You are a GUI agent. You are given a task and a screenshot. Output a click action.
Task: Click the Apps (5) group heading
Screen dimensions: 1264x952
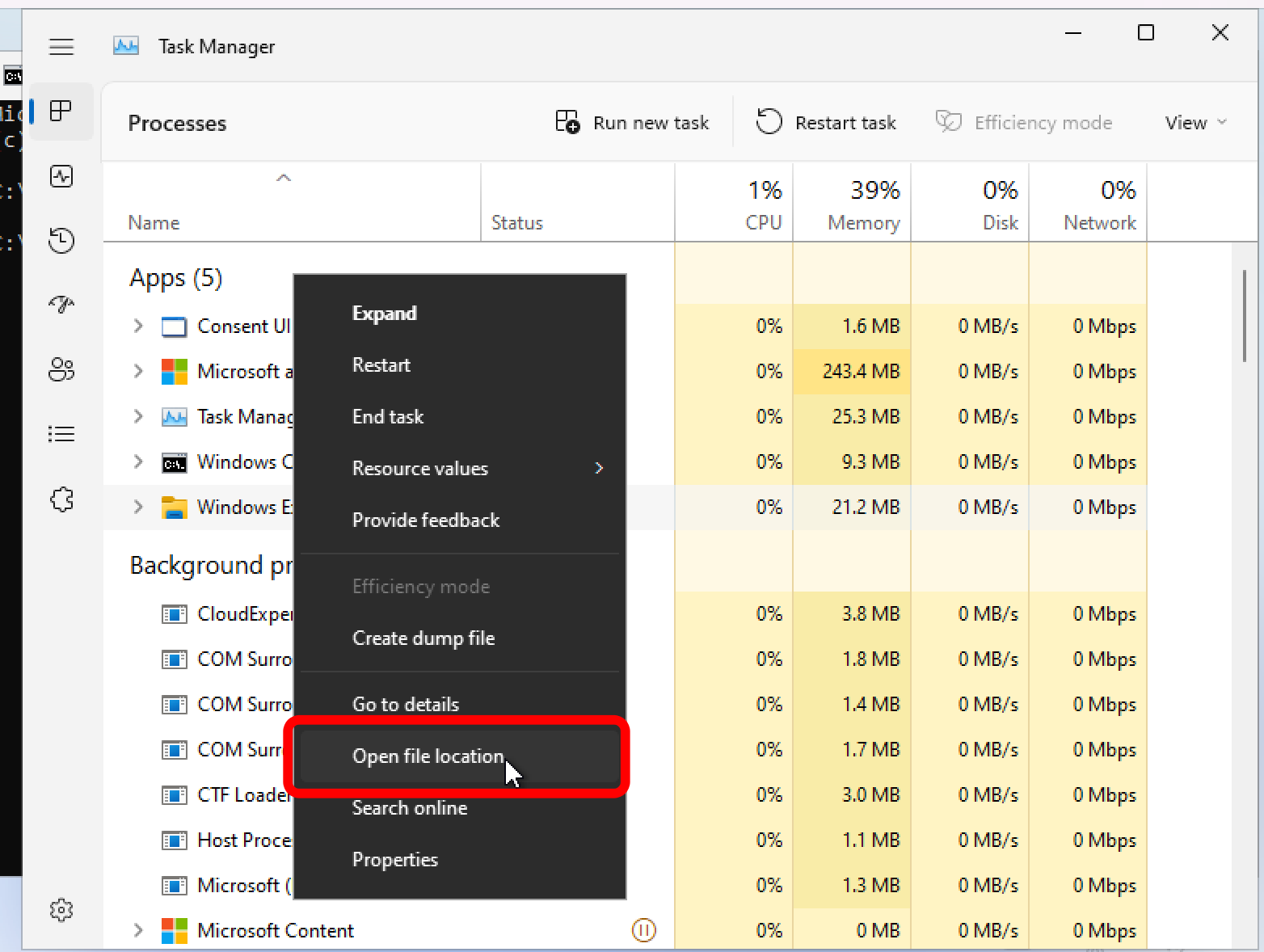click(x=176, y=278)
